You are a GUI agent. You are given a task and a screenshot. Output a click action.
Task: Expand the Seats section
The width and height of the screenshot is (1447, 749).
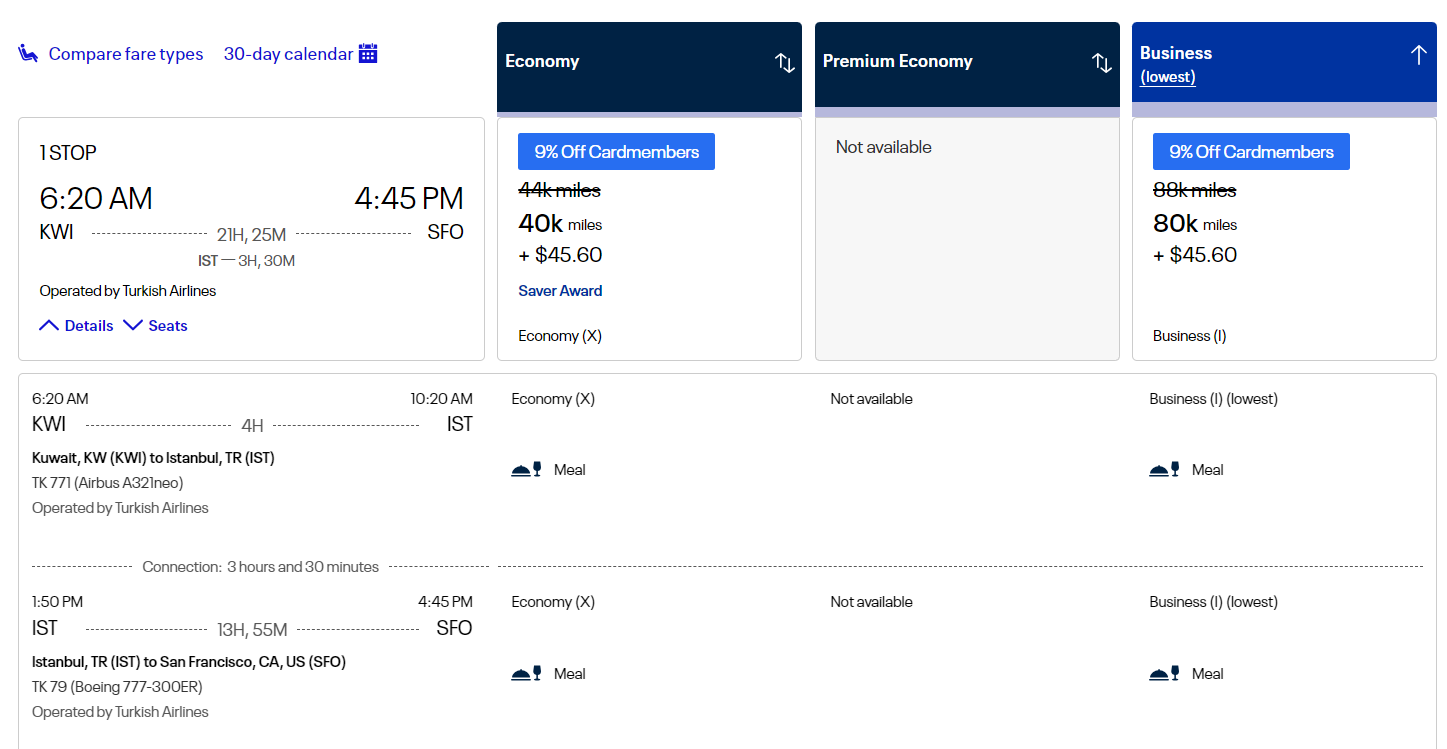(x=155, y=325)
